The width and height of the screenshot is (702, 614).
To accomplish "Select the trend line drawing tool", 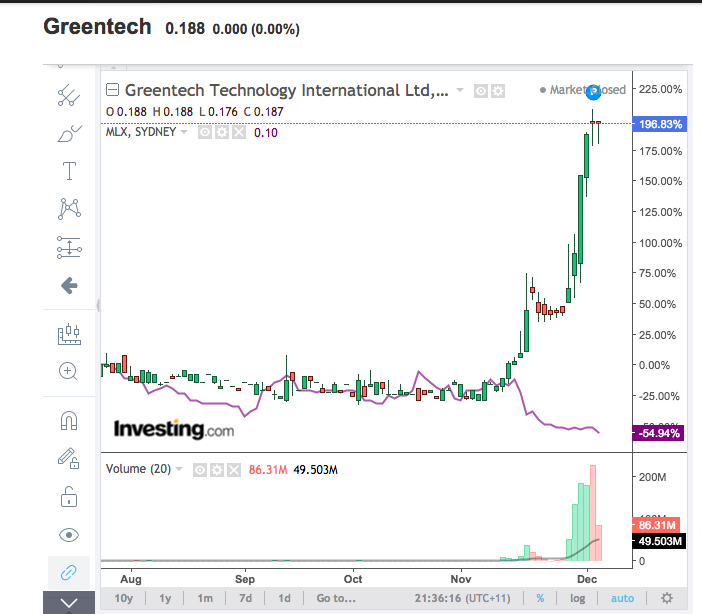I will [x=69, y=95].
